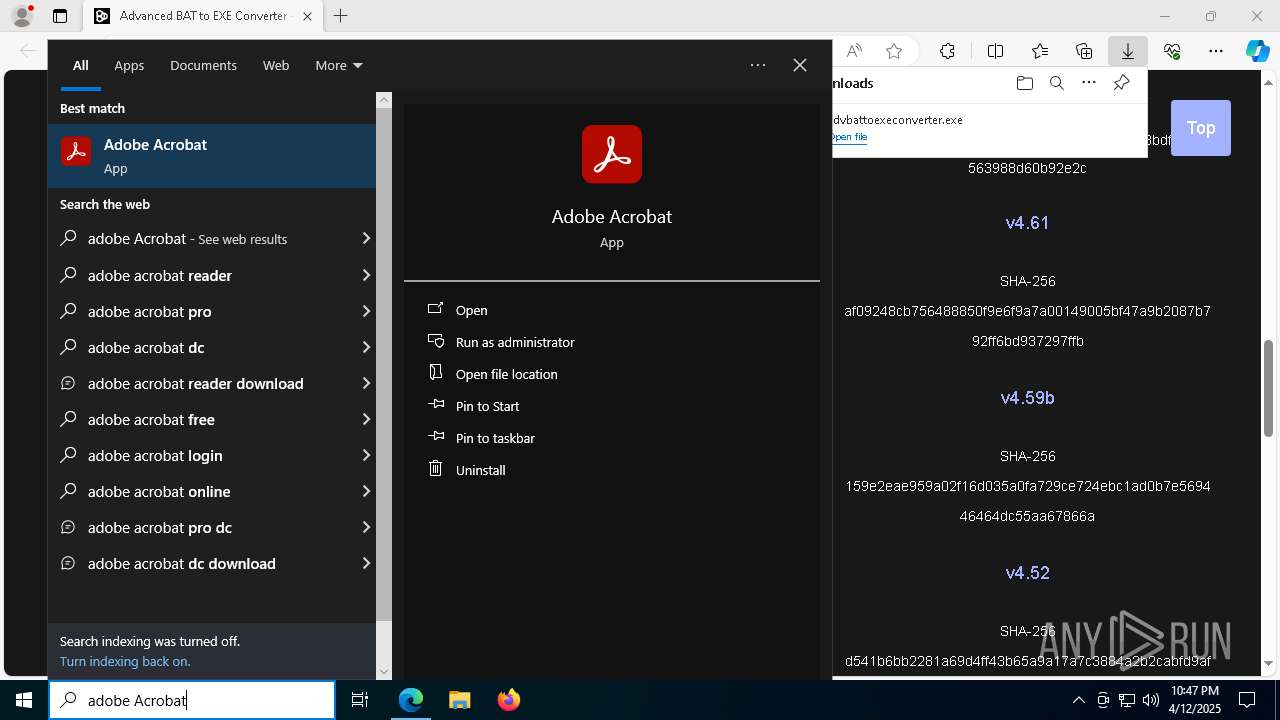Open Browser essentials heart icon
The height and width of the screenshot is (720, 1280).
(1172, 51)
